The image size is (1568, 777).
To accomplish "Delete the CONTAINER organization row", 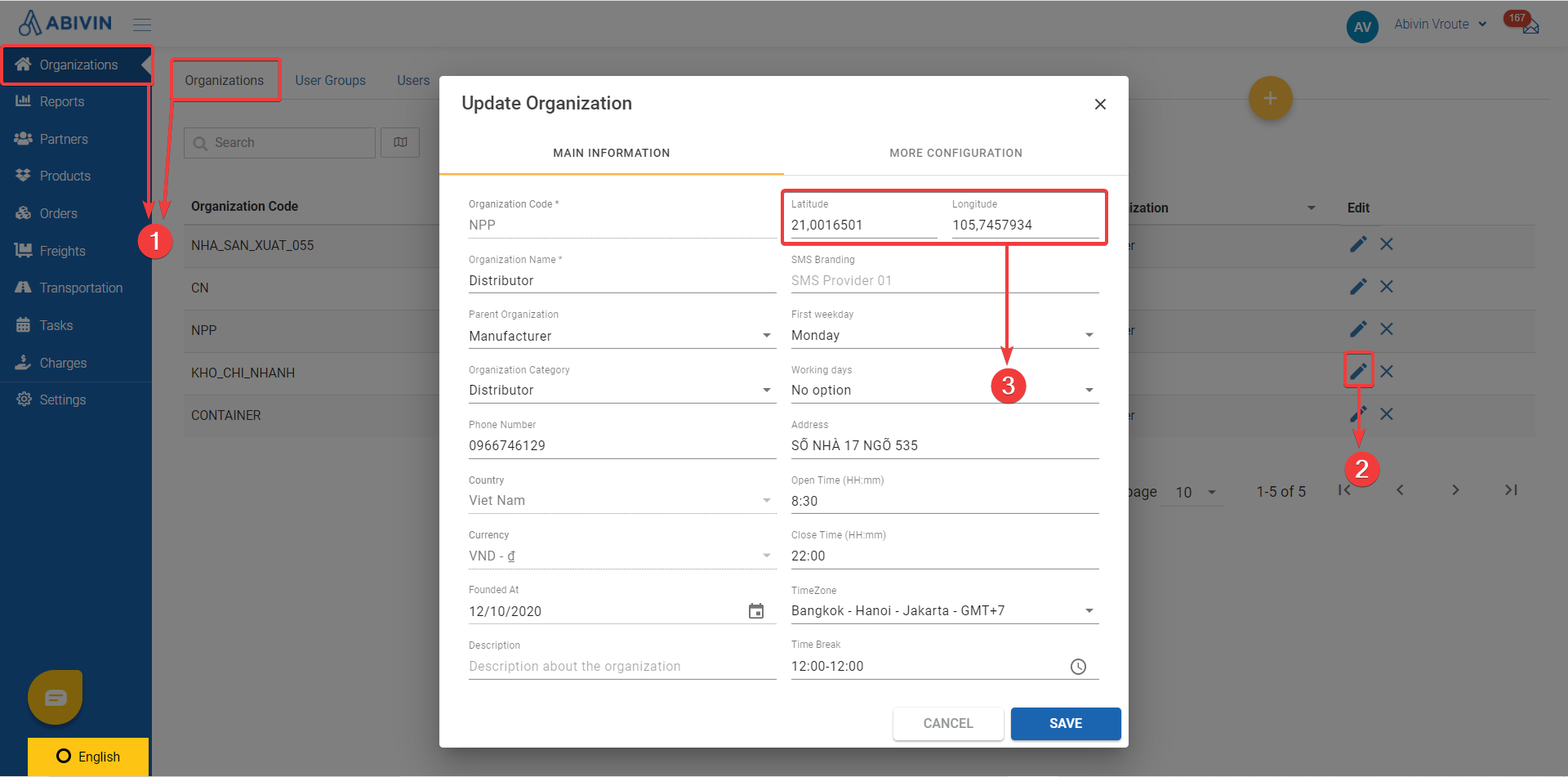I will tap(1387, 414).
